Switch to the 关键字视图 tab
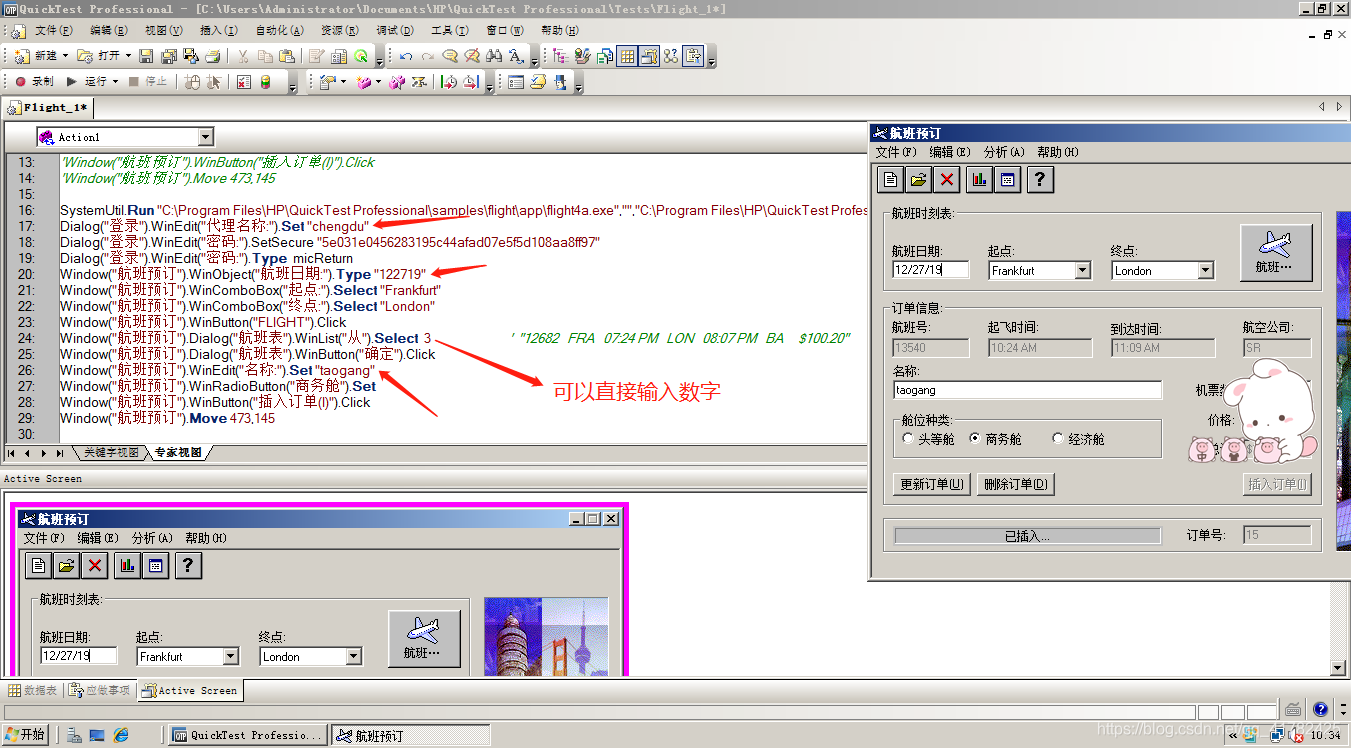The width and height of the screenshot is (1351, 748). pos(111,453)
